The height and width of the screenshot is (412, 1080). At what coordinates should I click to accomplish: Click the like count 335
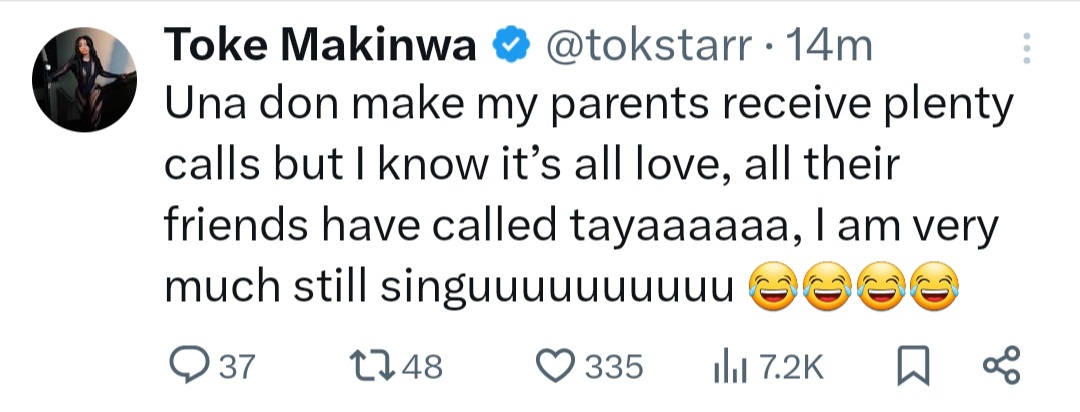point(612,367)
